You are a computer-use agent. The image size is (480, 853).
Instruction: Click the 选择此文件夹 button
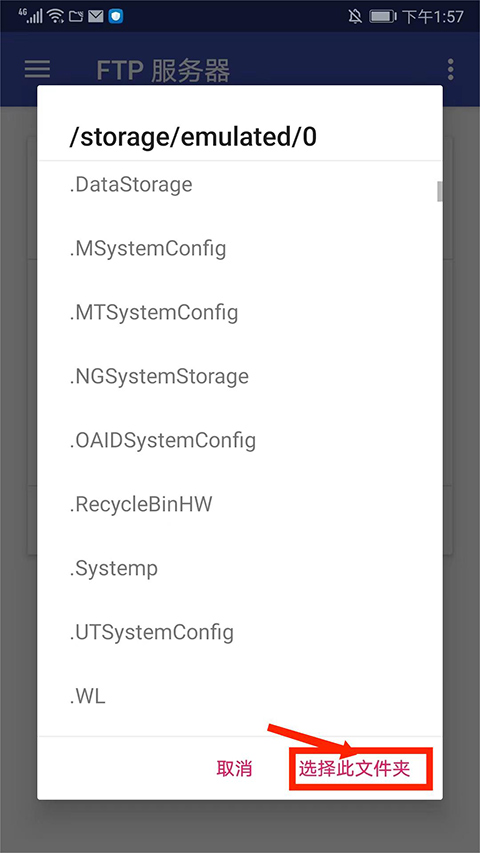pyautogui.click(x=354, y=769)
